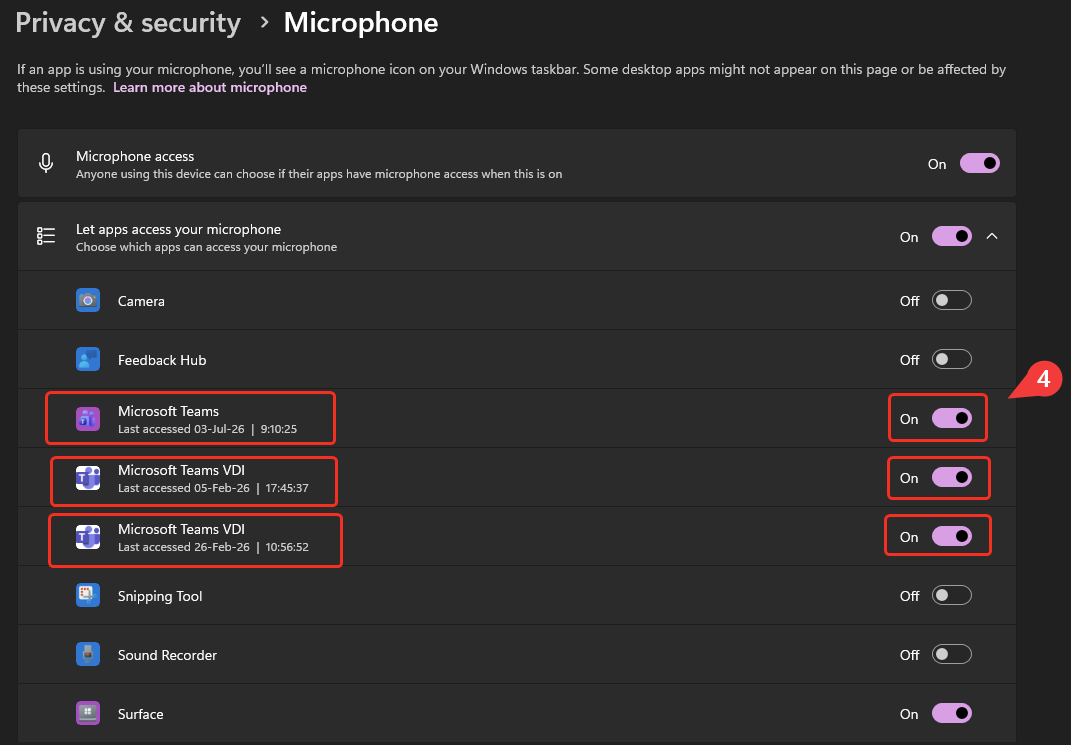Viewport: 1071px width, 745px height.
Task: Click the Camera app name
Action: [141, 301]
